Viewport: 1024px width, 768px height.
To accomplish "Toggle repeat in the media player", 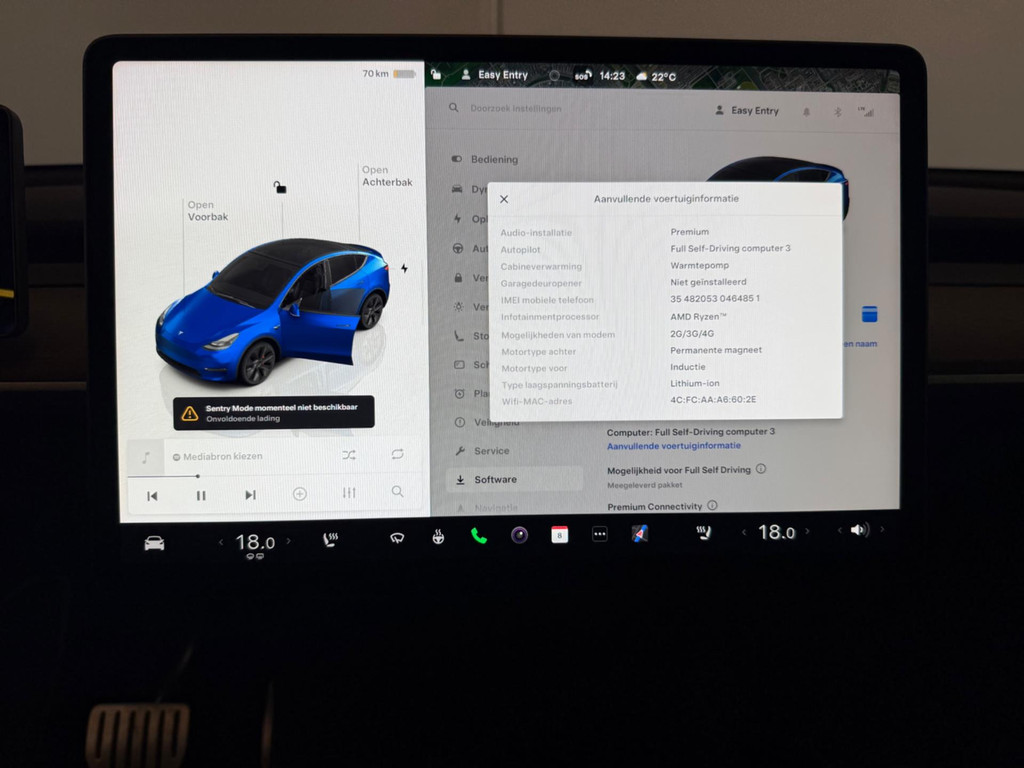I will pyautogui.click(x=397, y=455).
